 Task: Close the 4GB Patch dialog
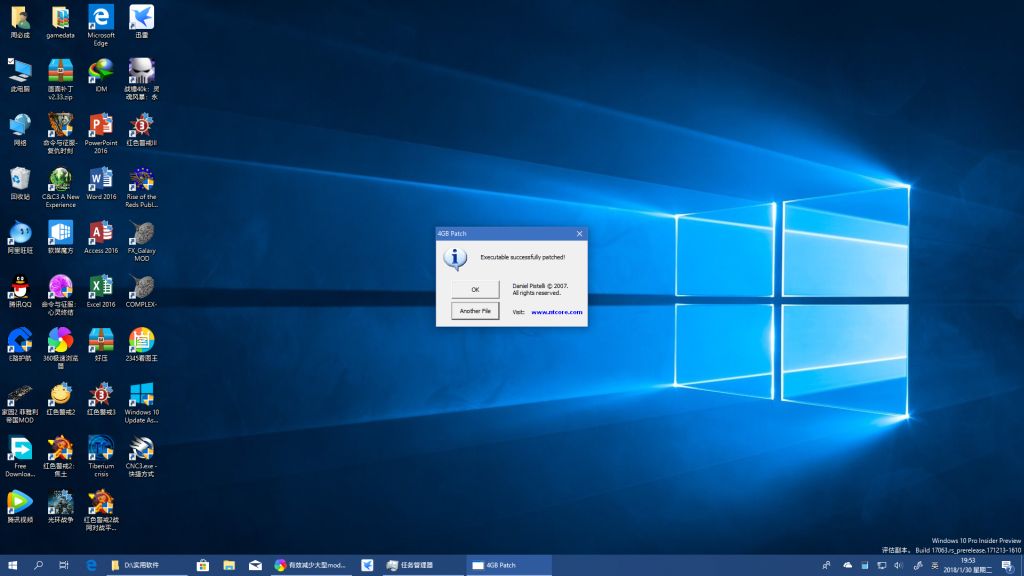tap(579, 233)
